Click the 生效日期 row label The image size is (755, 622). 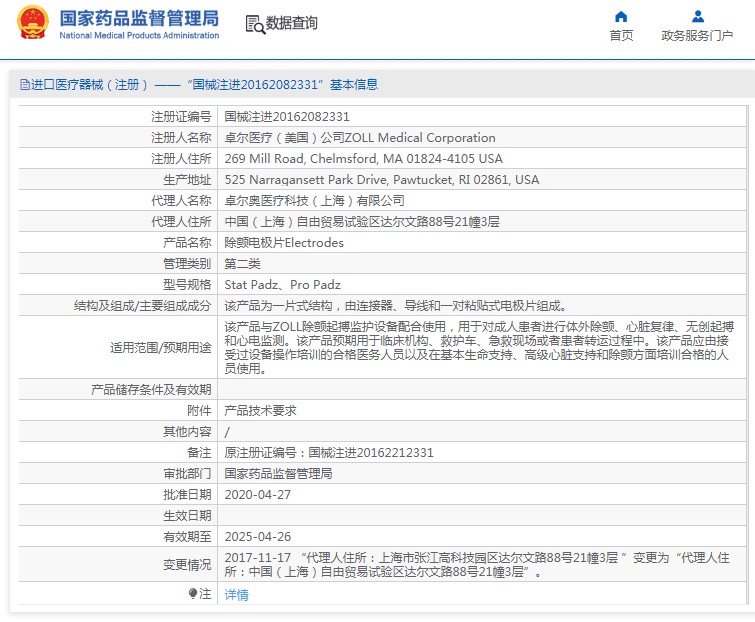click(187, 516)
